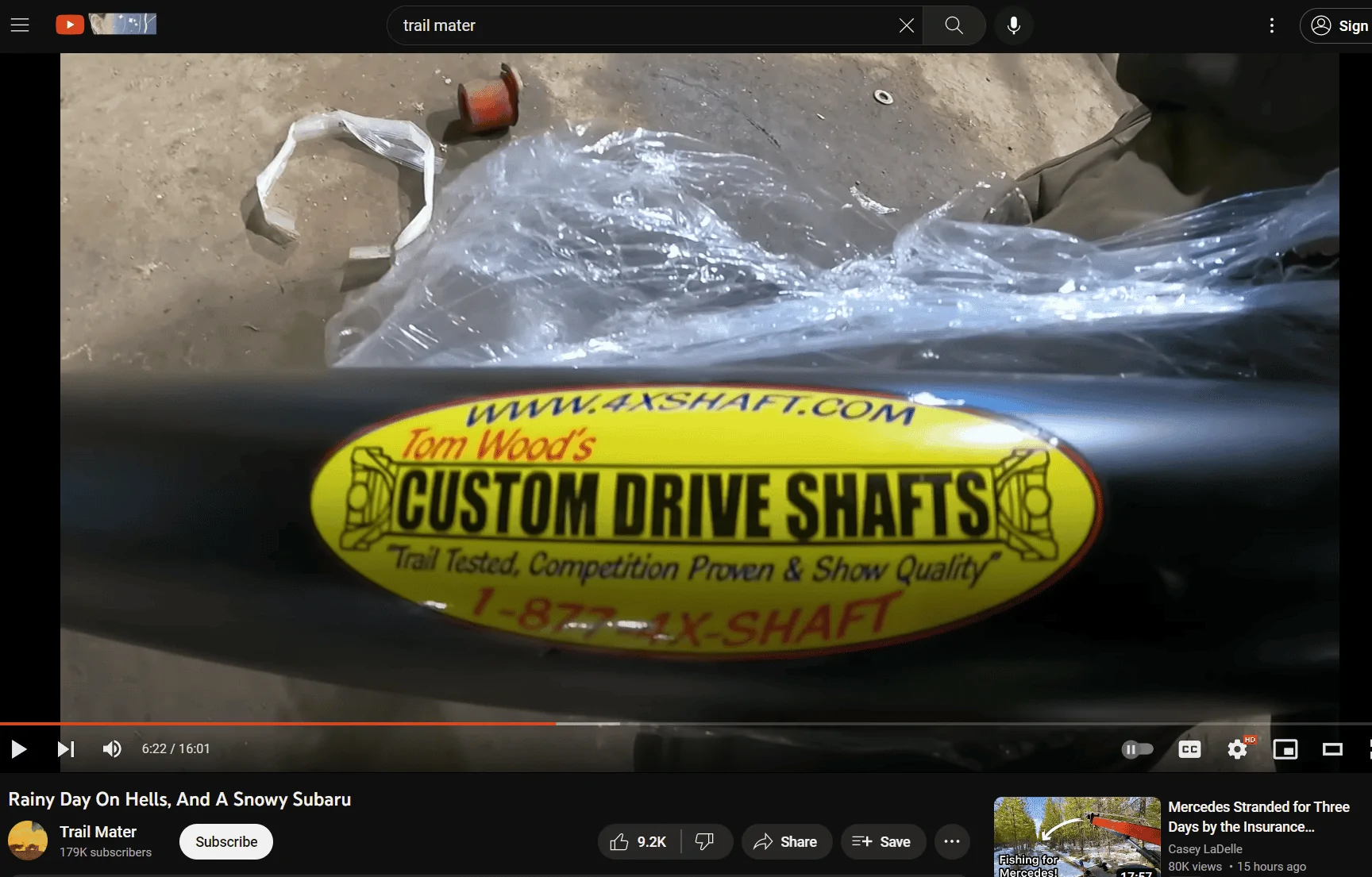The image size is (1372, 877).
Task: Click the video title 'Rainy Day On Hells'
Action: pos(179,799)
